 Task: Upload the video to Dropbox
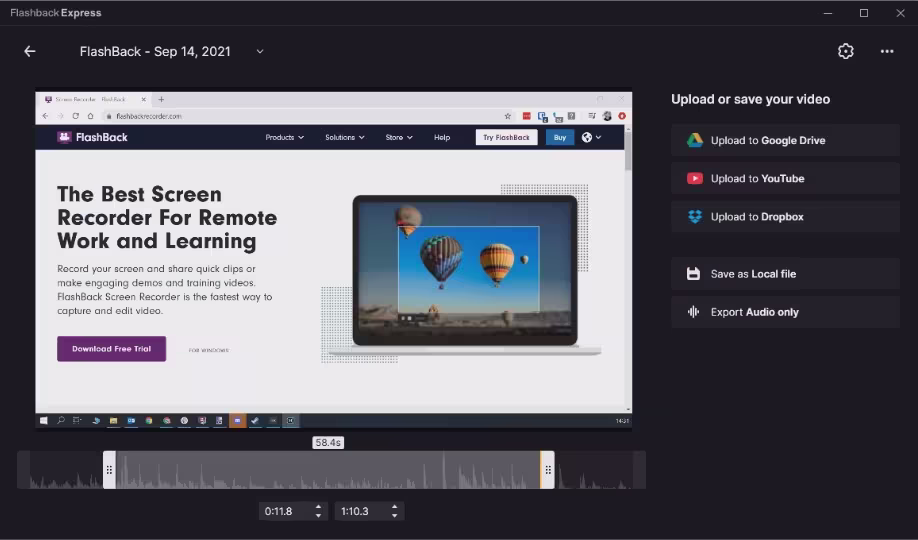tap(785, 217)
